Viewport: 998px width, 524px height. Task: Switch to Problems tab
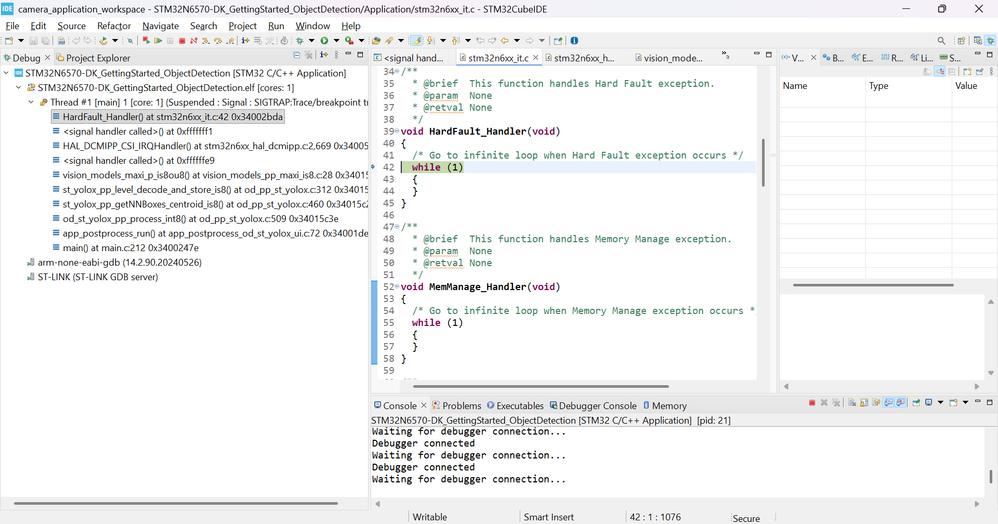456,406
